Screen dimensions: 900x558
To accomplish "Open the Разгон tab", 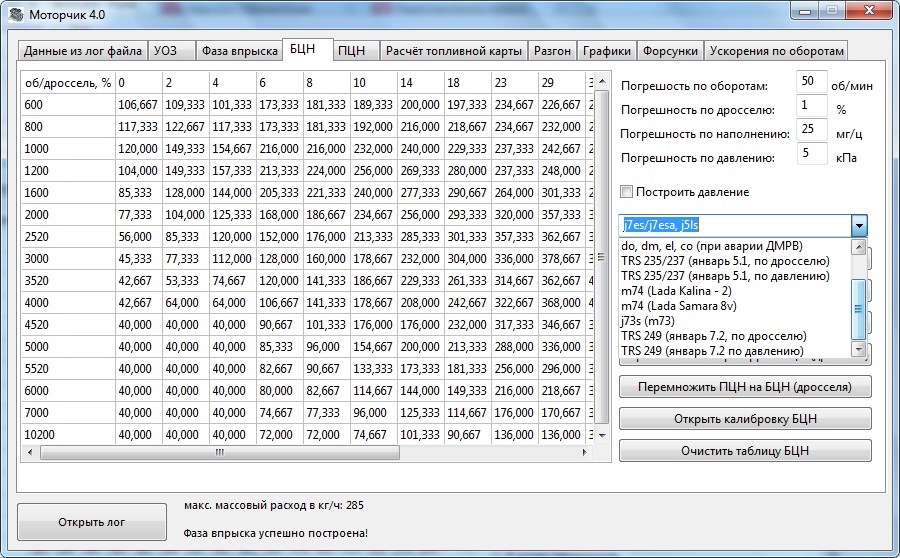I will click(552, 51).
